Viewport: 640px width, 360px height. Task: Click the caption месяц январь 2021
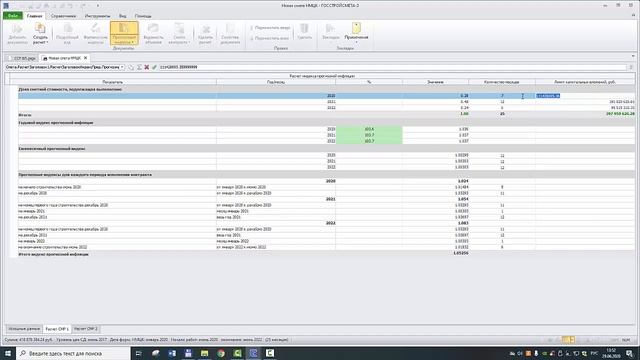point(232,211)
